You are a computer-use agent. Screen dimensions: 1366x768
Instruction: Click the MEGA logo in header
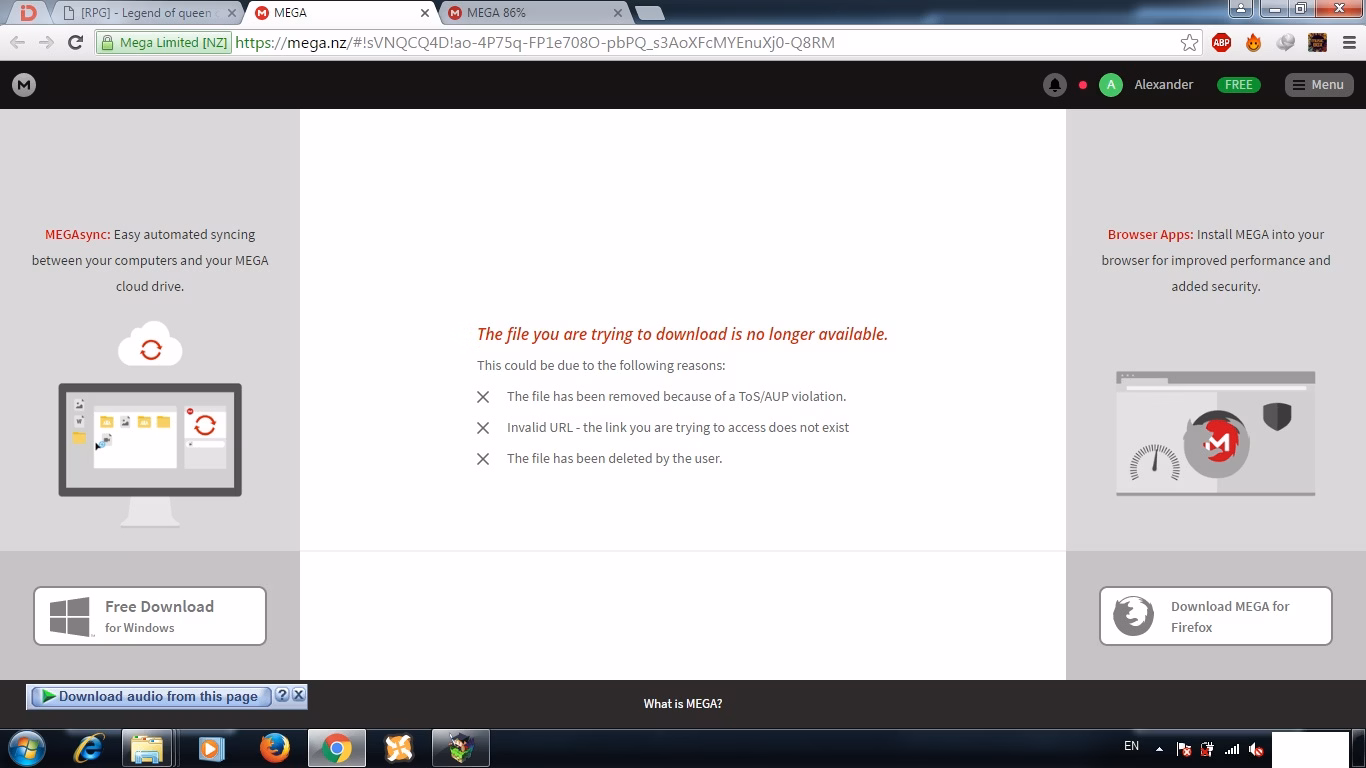tap(24, 85)
